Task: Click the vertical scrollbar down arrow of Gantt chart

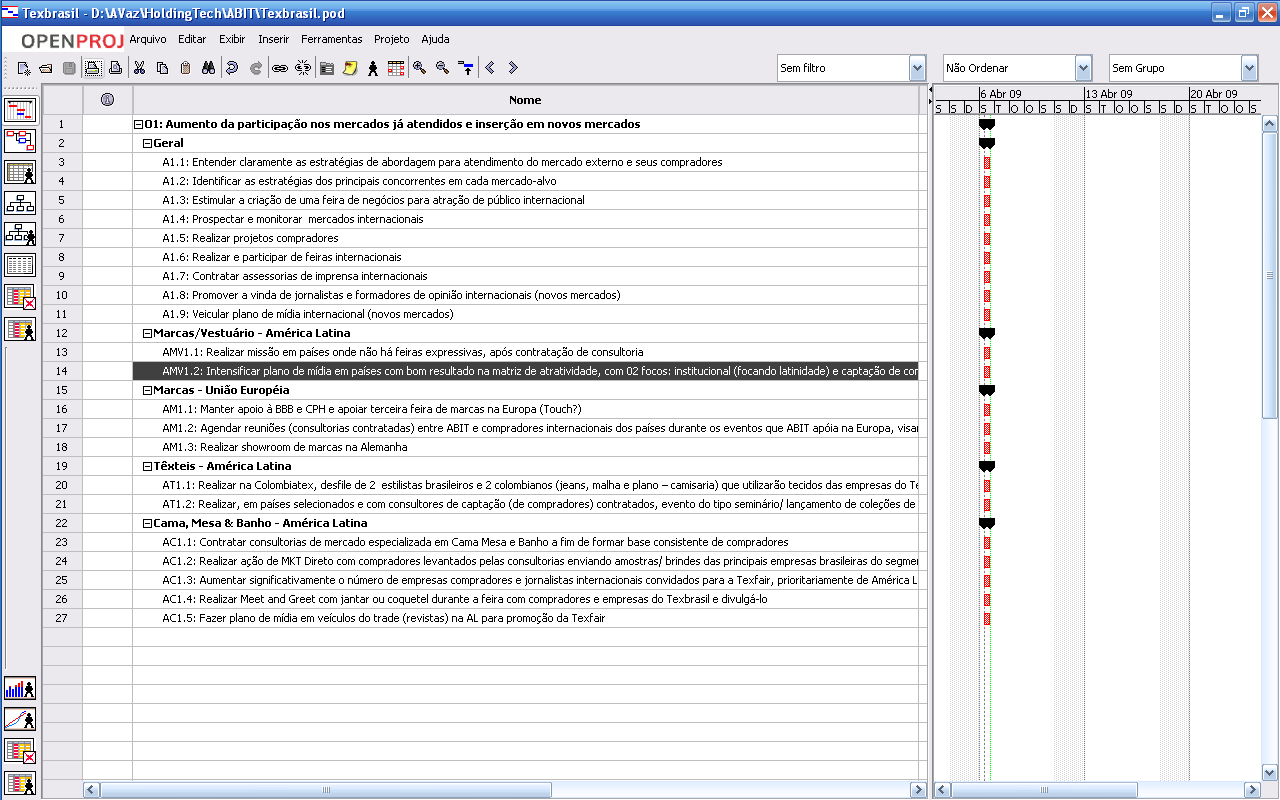Action: pyautogui.click(x=1270, y=773)
